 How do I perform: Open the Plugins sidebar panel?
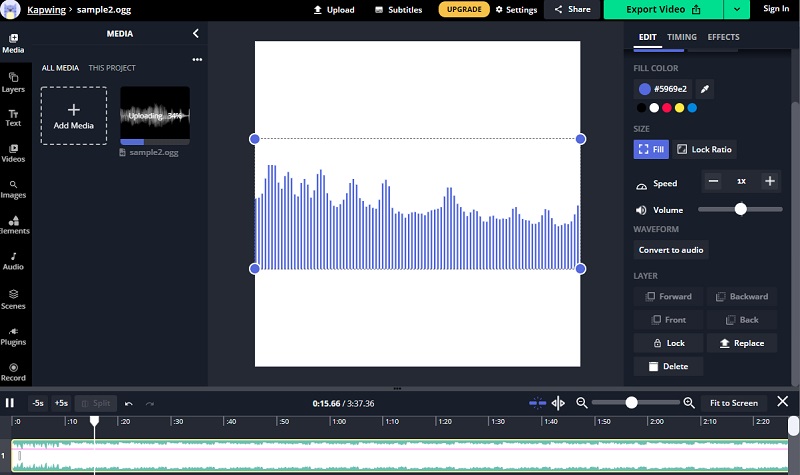pyautogui.click(x=13, y=335)
